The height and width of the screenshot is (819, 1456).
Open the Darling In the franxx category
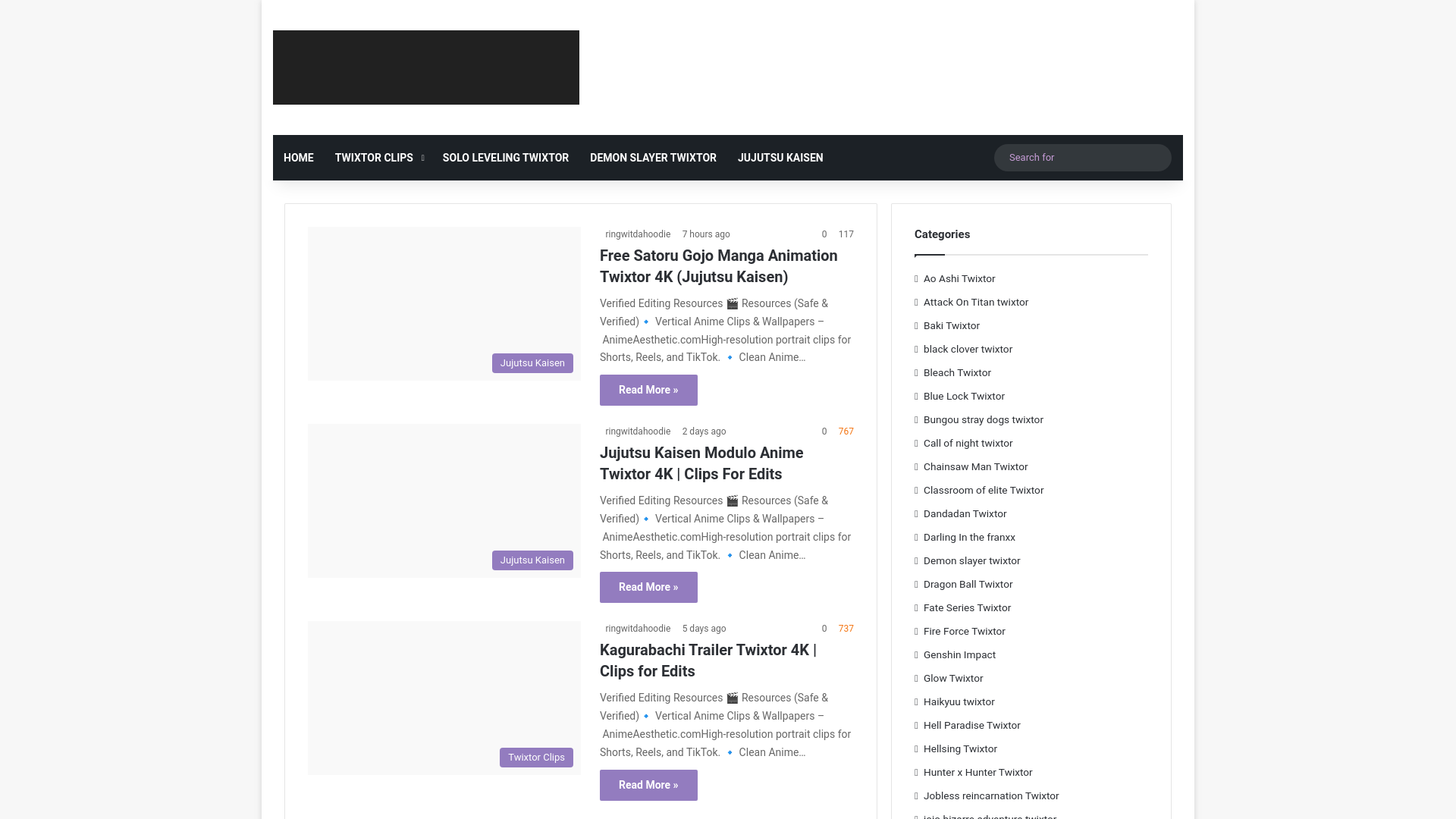coord(969,538)
